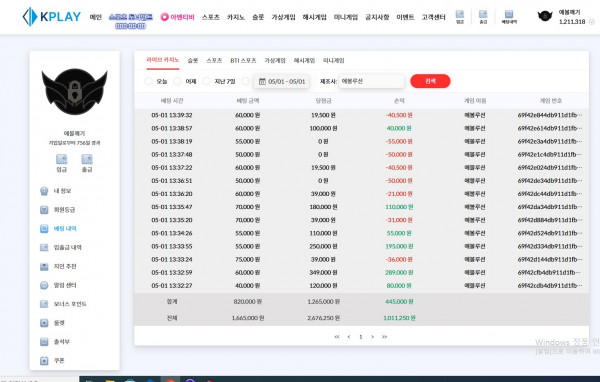Click 05-01 13:32:27 bet row time
The height and width of the screenshot is (382, 600).
(172, 286)
